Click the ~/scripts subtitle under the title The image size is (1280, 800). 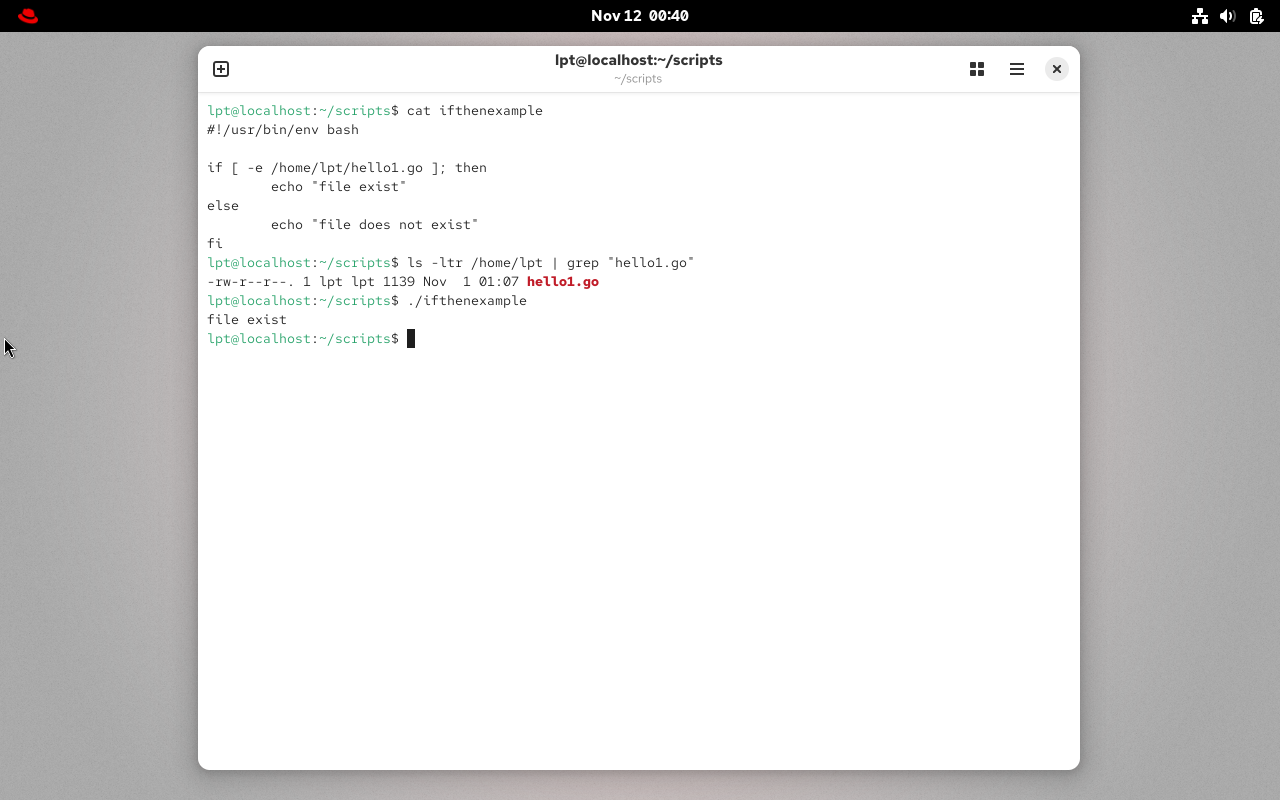tap(638, 78)
